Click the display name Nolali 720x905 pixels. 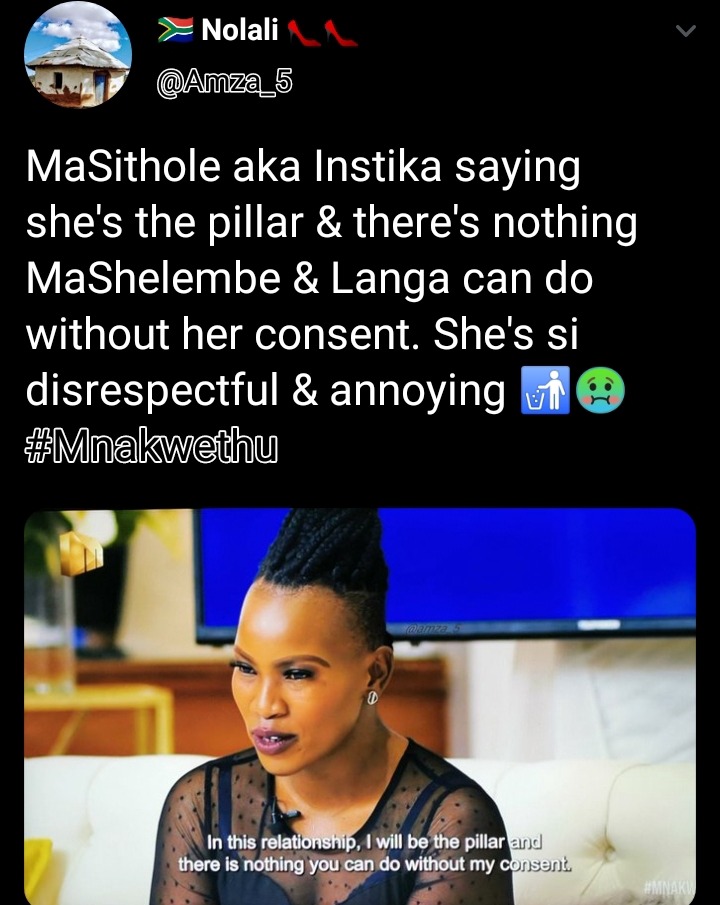240,30
